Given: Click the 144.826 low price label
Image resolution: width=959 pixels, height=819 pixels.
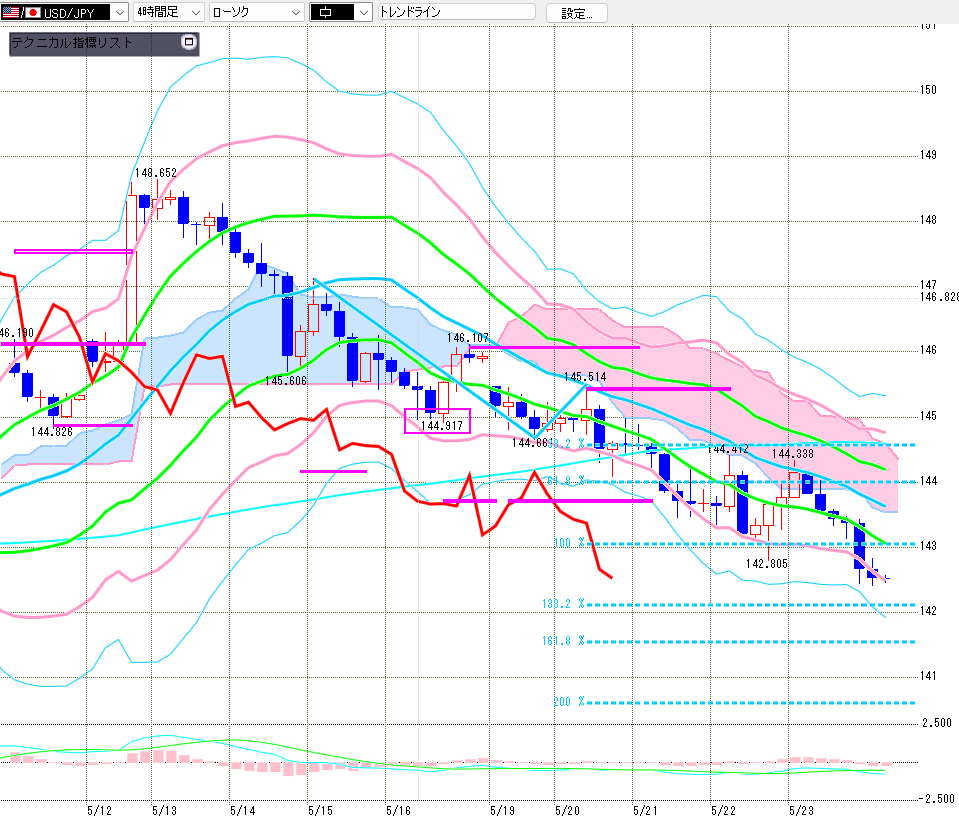Looking at the screenshot, I should tap(52, 432).
